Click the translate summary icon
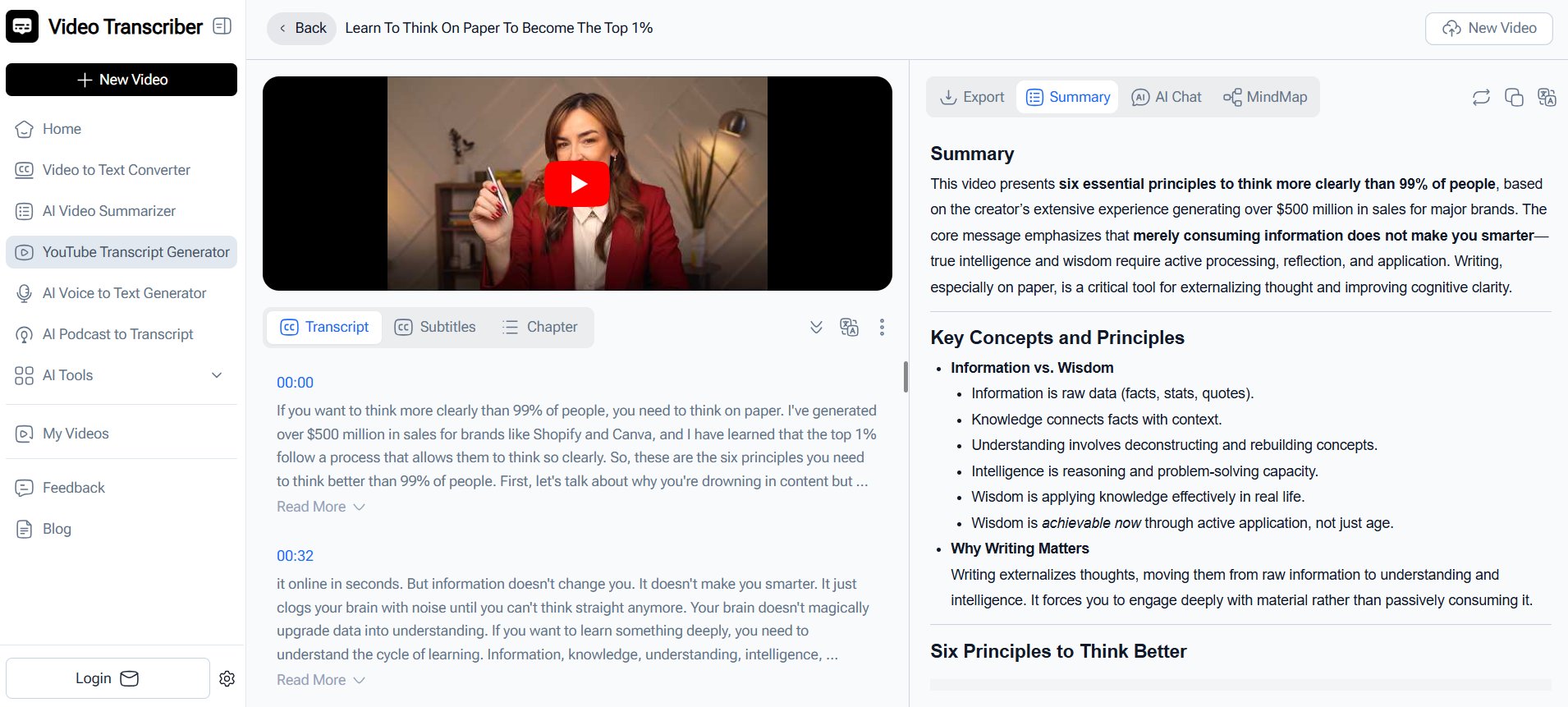The width and height of the screenshot is (1568, 707). (x=1547, y=98)
